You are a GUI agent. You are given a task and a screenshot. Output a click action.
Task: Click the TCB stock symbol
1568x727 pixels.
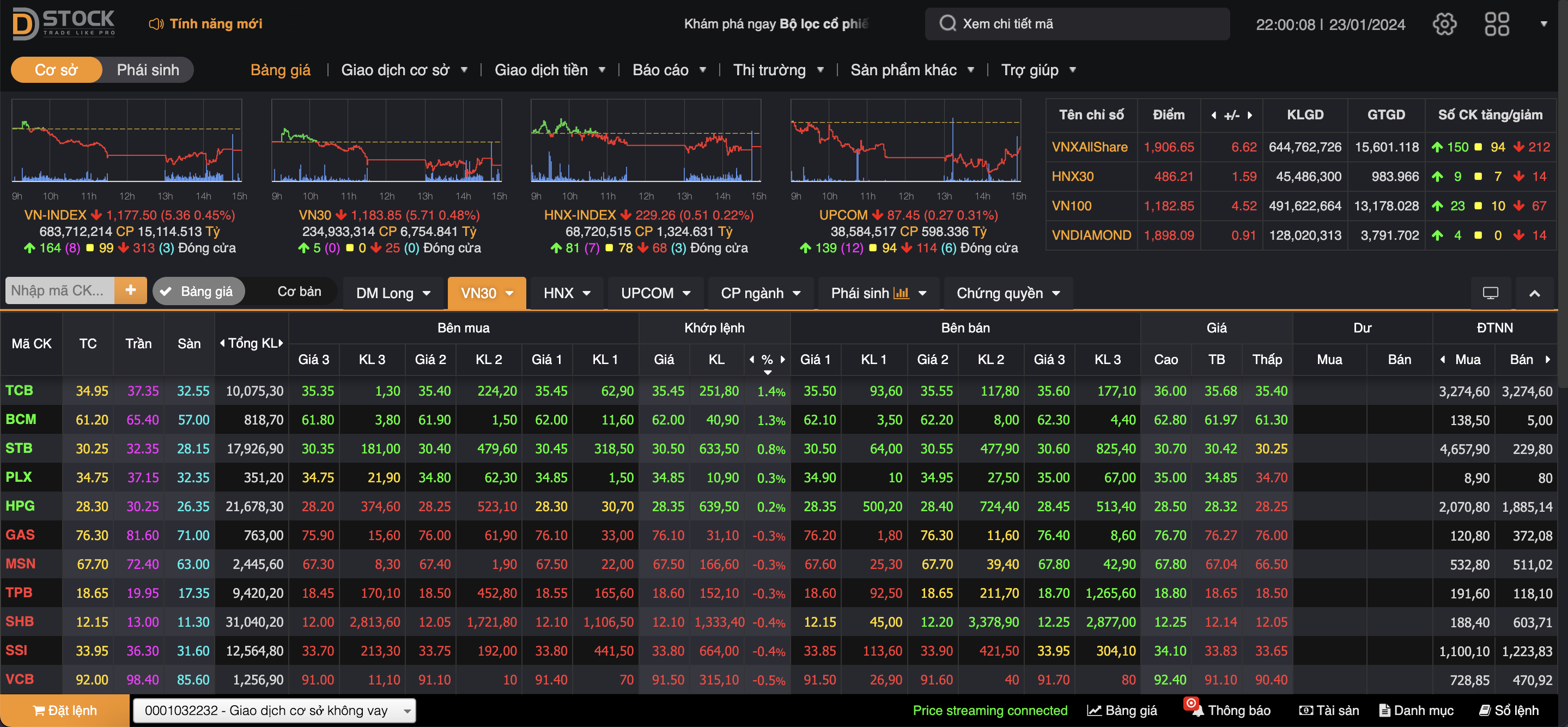(19, 390)
